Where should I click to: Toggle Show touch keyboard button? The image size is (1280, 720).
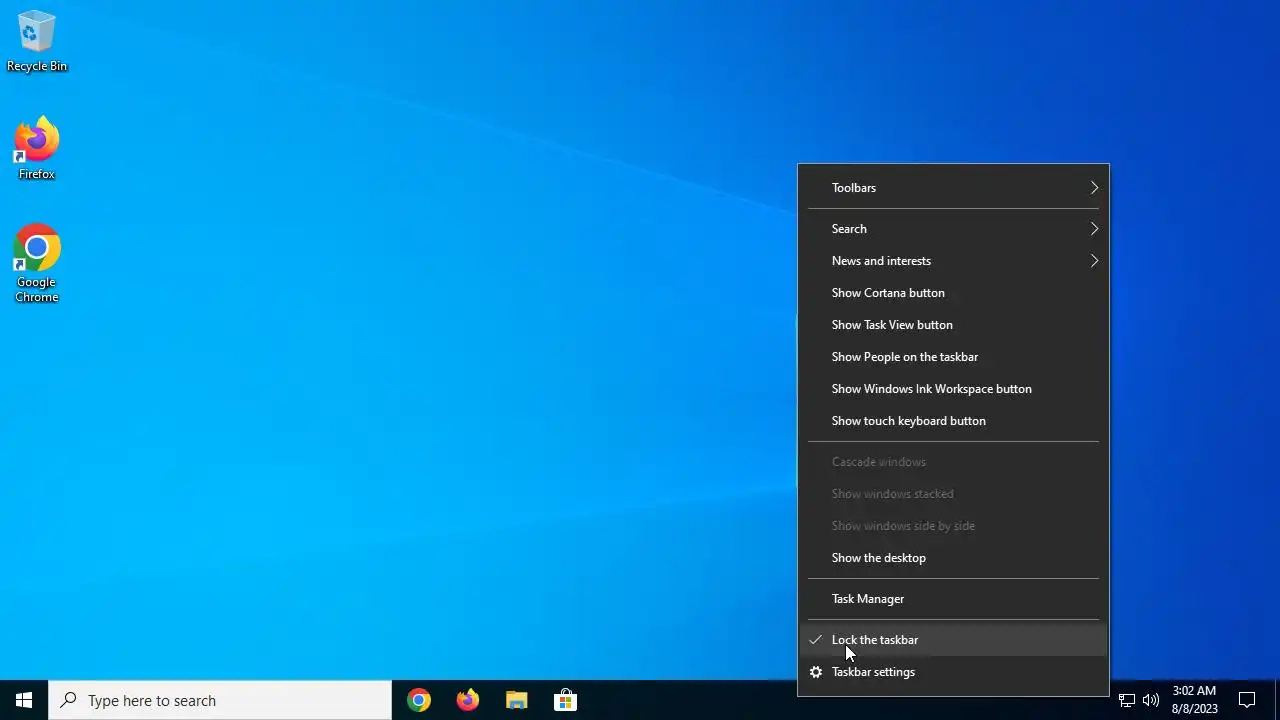coord(953,421)
